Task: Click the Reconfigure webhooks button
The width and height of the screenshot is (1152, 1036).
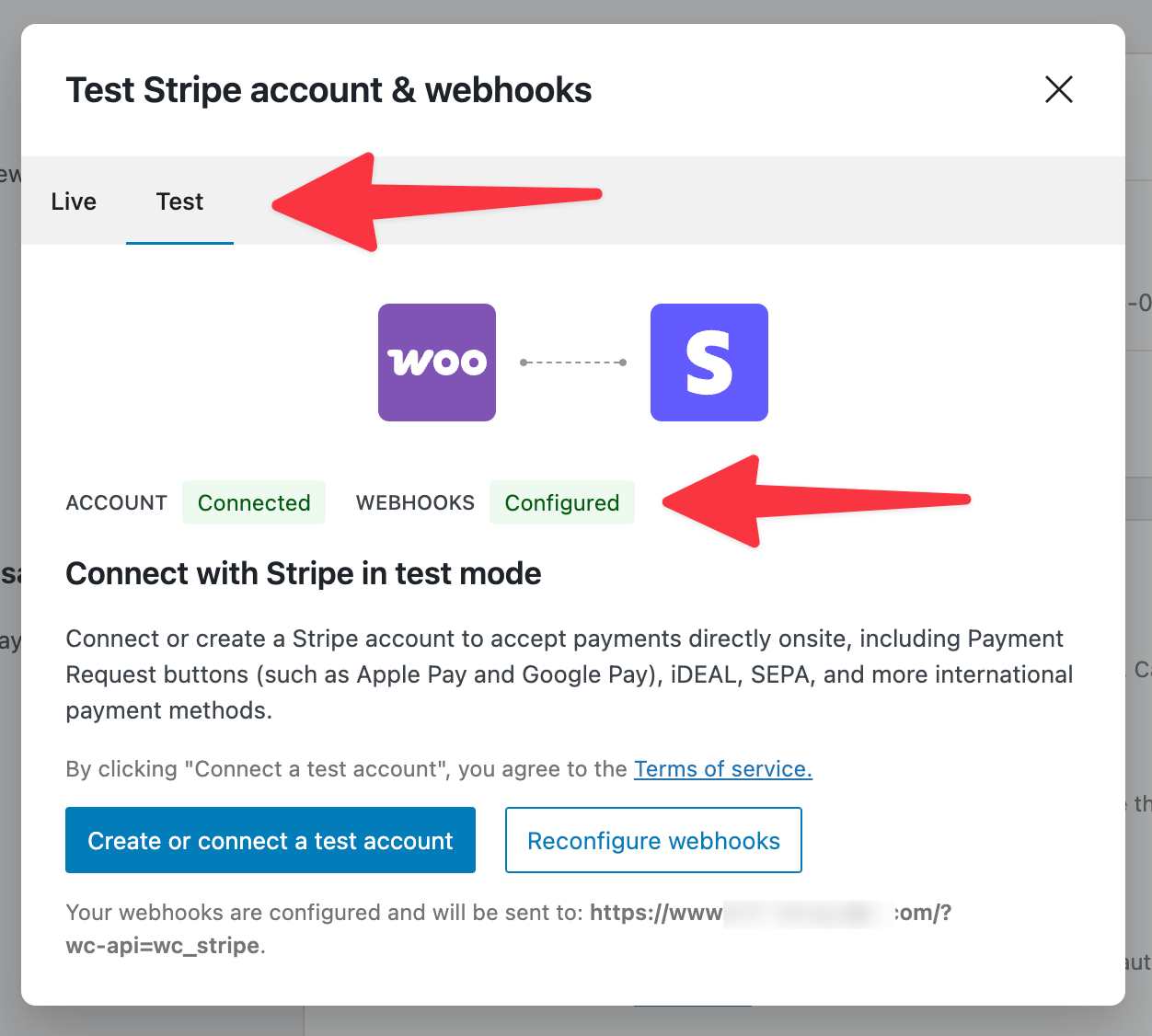Action: tap(653, 840)
